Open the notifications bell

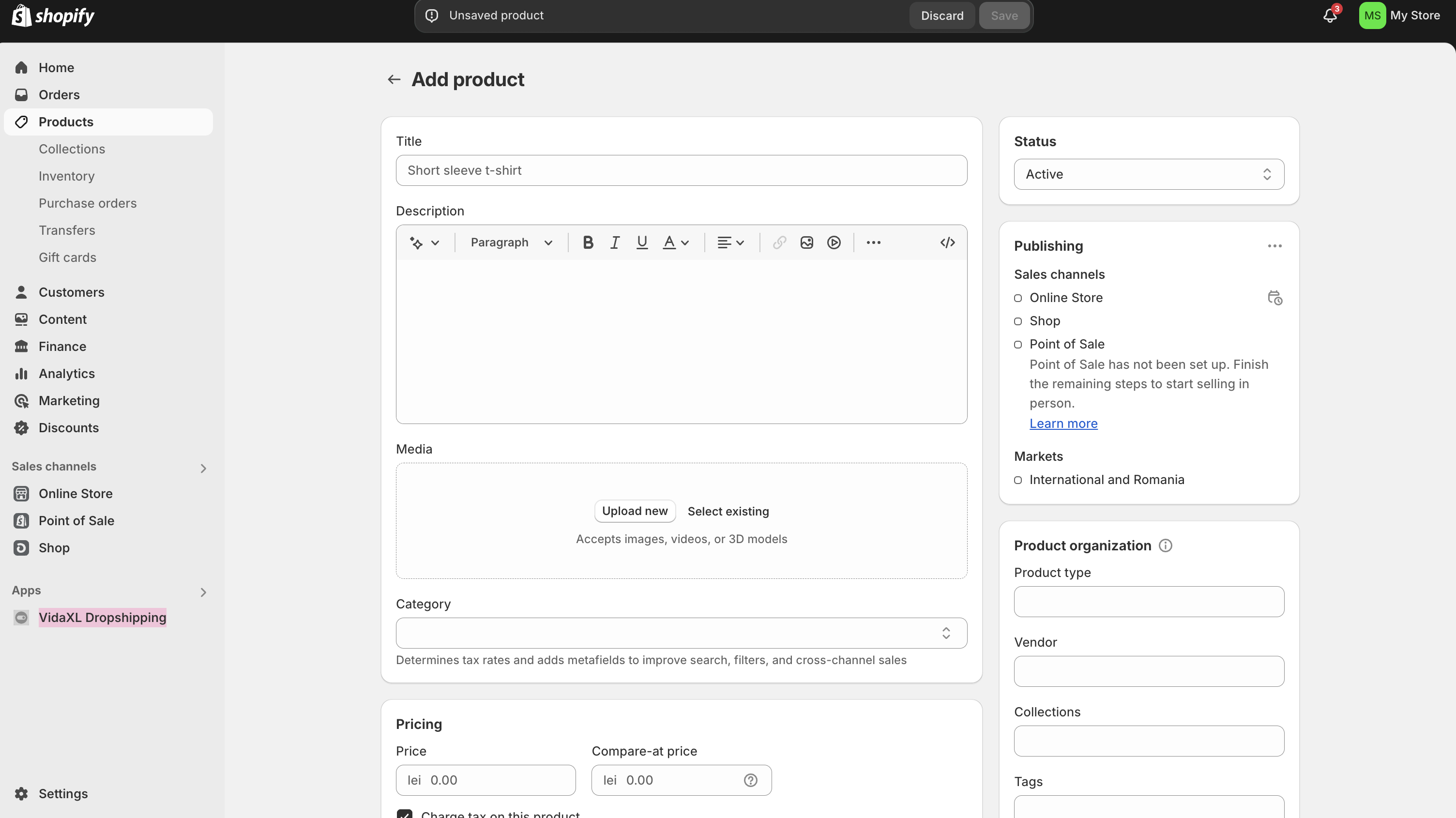[1330, 15]
